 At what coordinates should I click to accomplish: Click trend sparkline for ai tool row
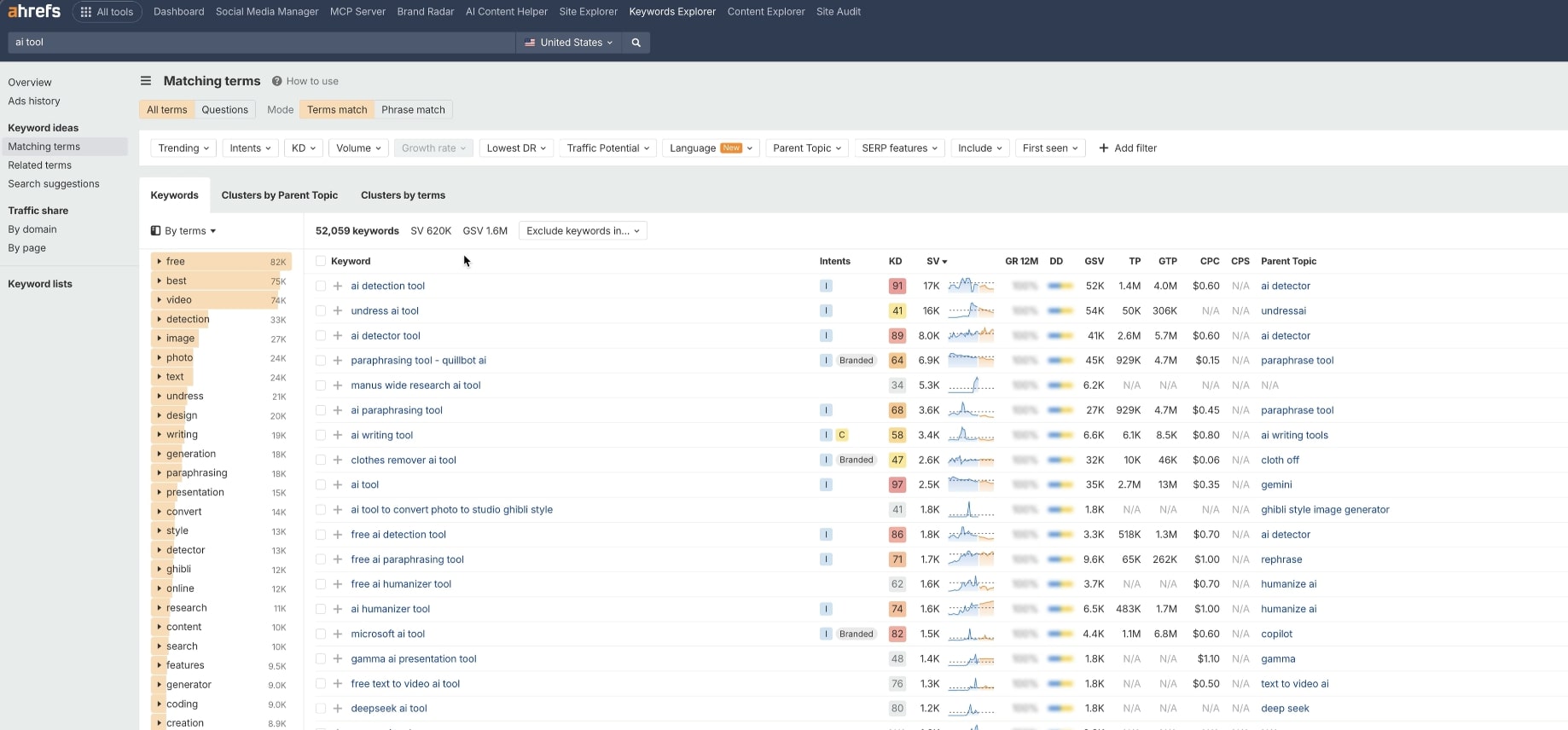(x=971, y=484)
